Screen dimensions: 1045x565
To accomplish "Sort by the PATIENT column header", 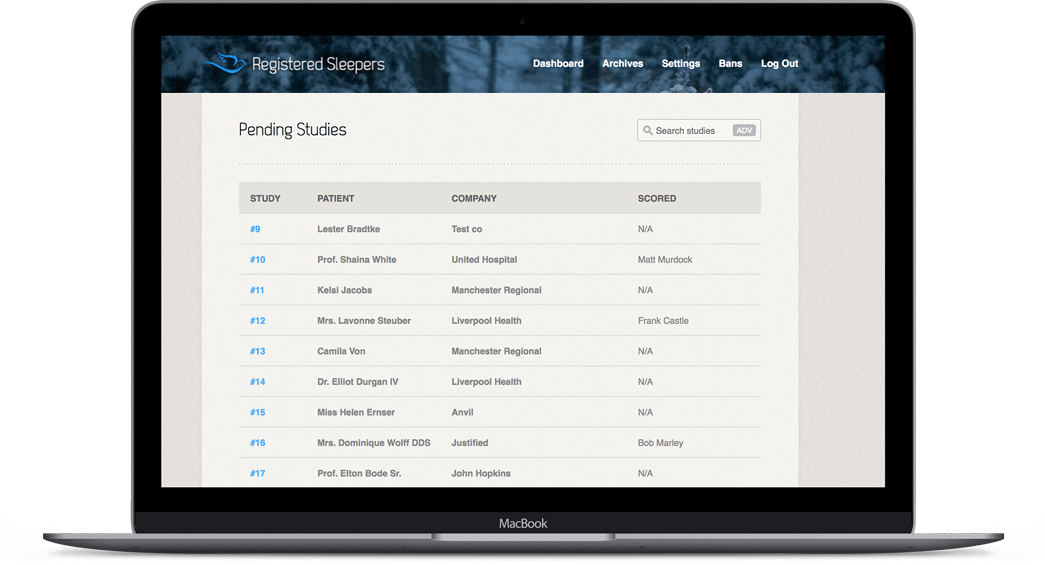I will [x=335, y=199].
